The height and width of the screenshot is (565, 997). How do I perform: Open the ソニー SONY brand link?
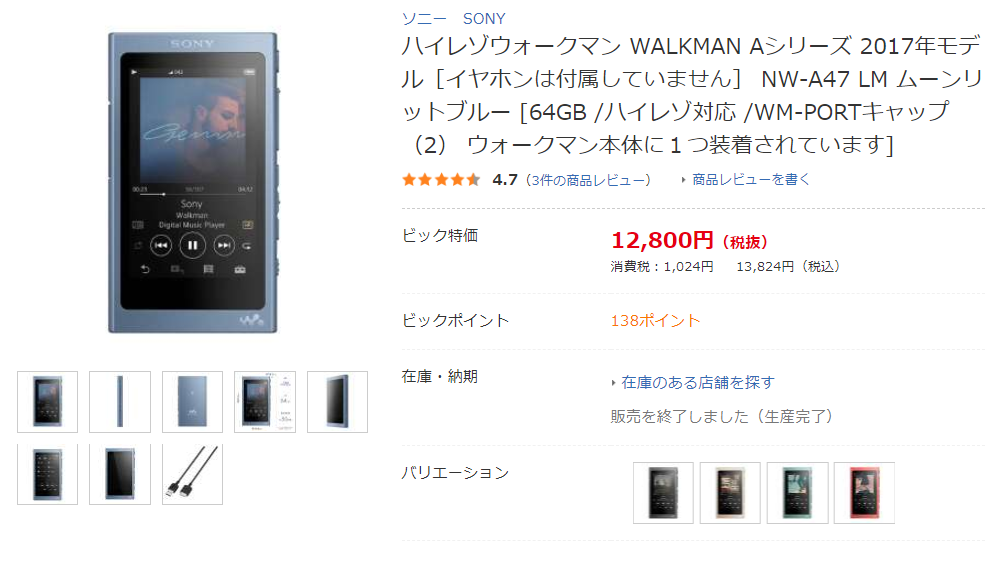[453, 18]
